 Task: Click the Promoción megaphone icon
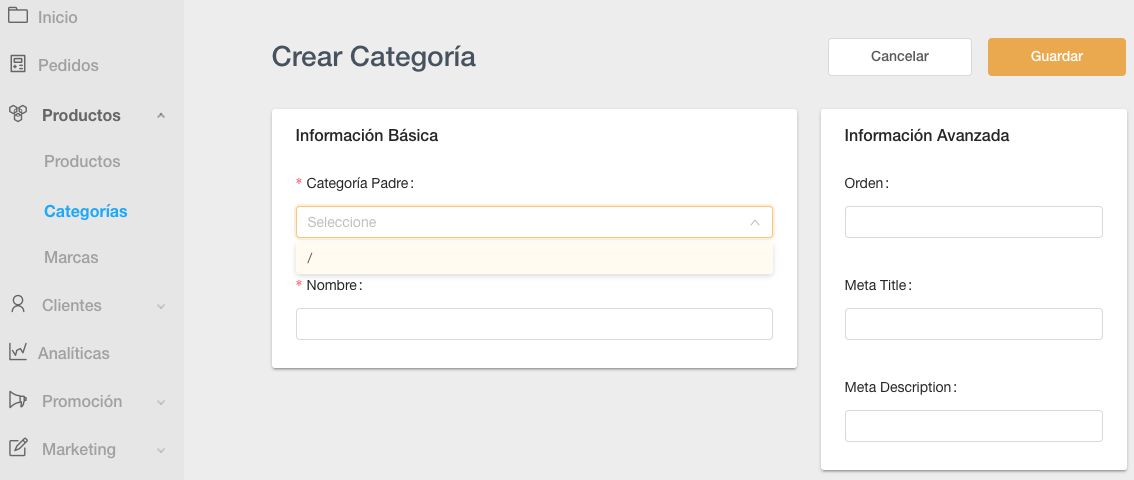click(17, 400)
